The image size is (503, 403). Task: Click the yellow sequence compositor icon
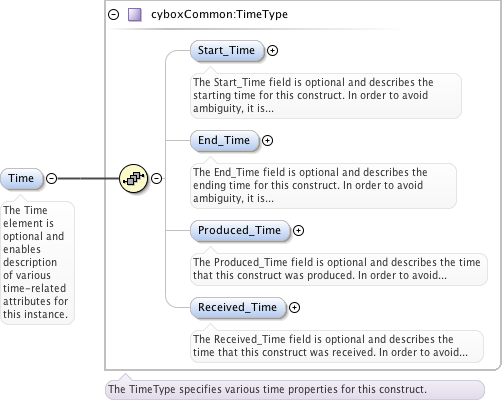[x=133, y=178]
